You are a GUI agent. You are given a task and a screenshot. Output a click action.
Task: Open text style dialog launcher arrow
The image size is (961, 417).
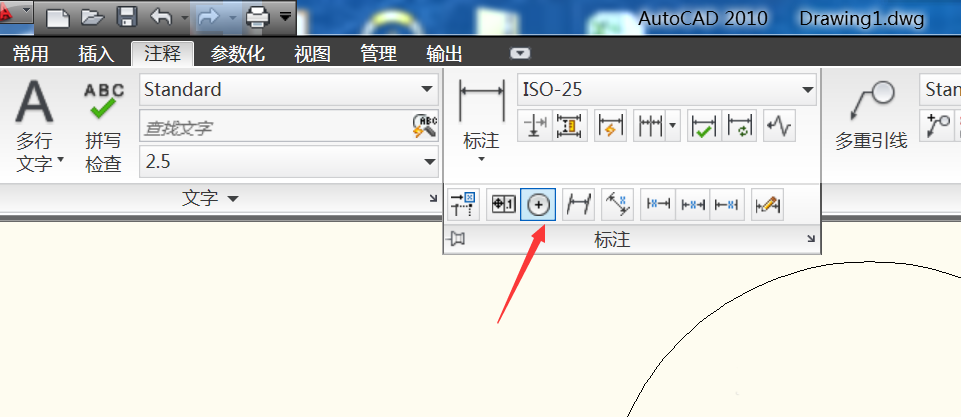[433, 198]
